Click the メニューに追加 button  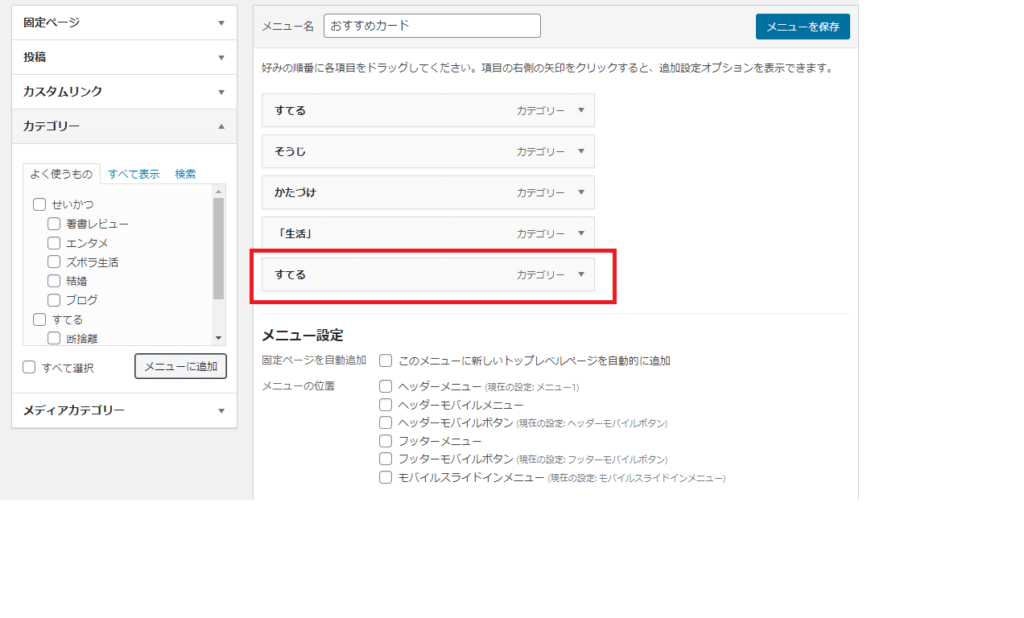(180, 366)
